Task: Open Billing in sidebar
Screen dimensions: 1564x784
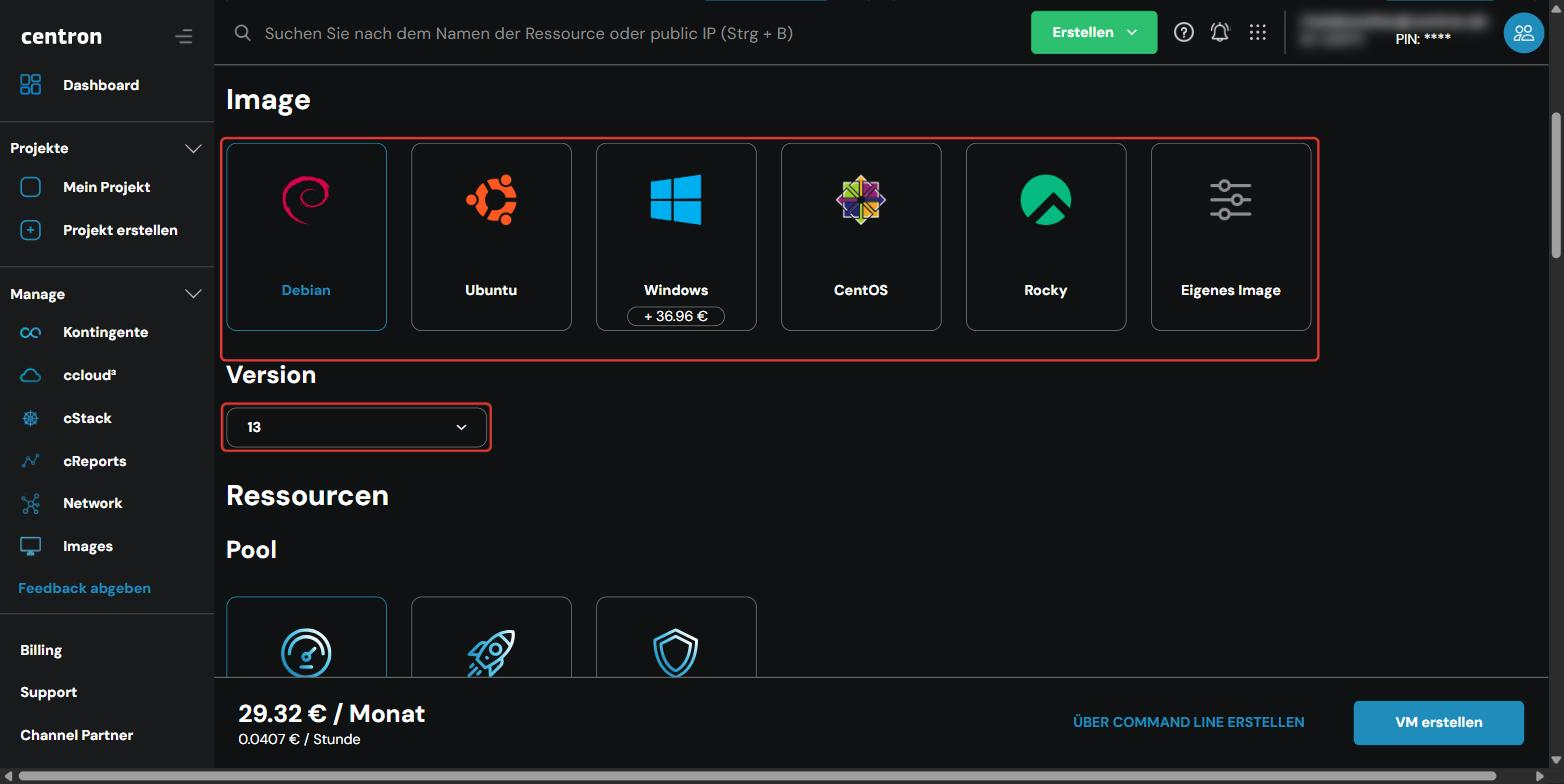Action: (41, 650)
